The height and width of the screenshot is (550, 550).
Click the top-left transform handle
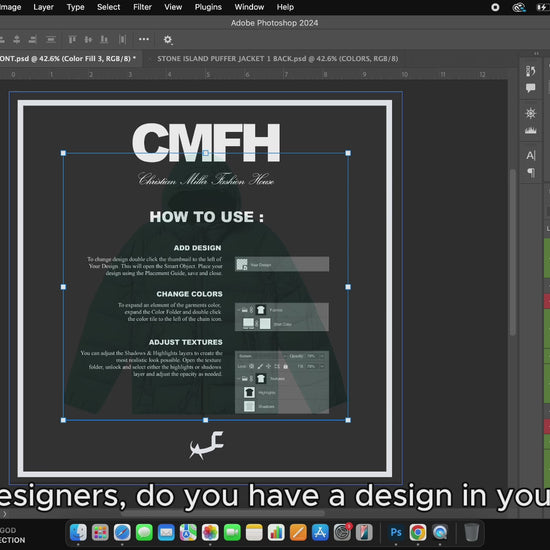click(x=63, y=153)
